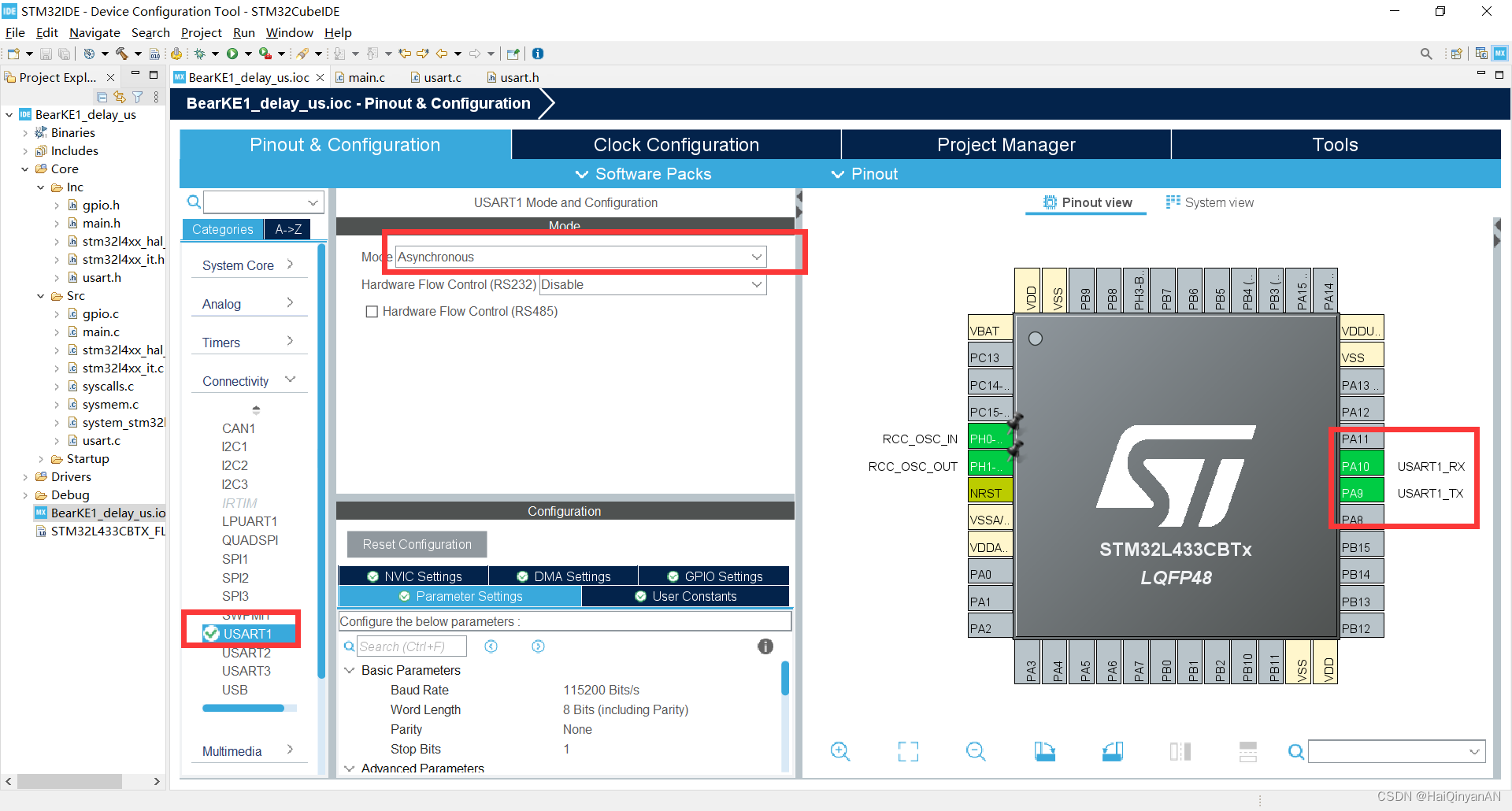Select Pinout view
Screen dimensions: 1512x811
pyautogui.click(x=1087, y=202)
